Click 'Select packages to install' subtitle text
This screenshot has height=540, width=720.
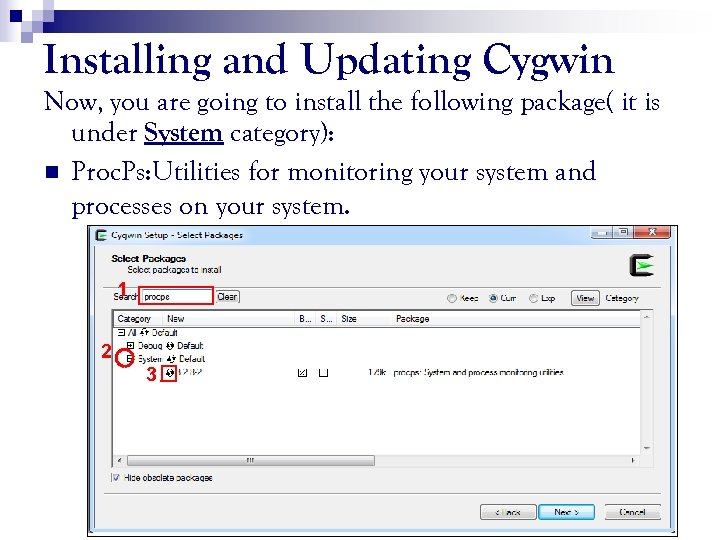tap(174, 270)
